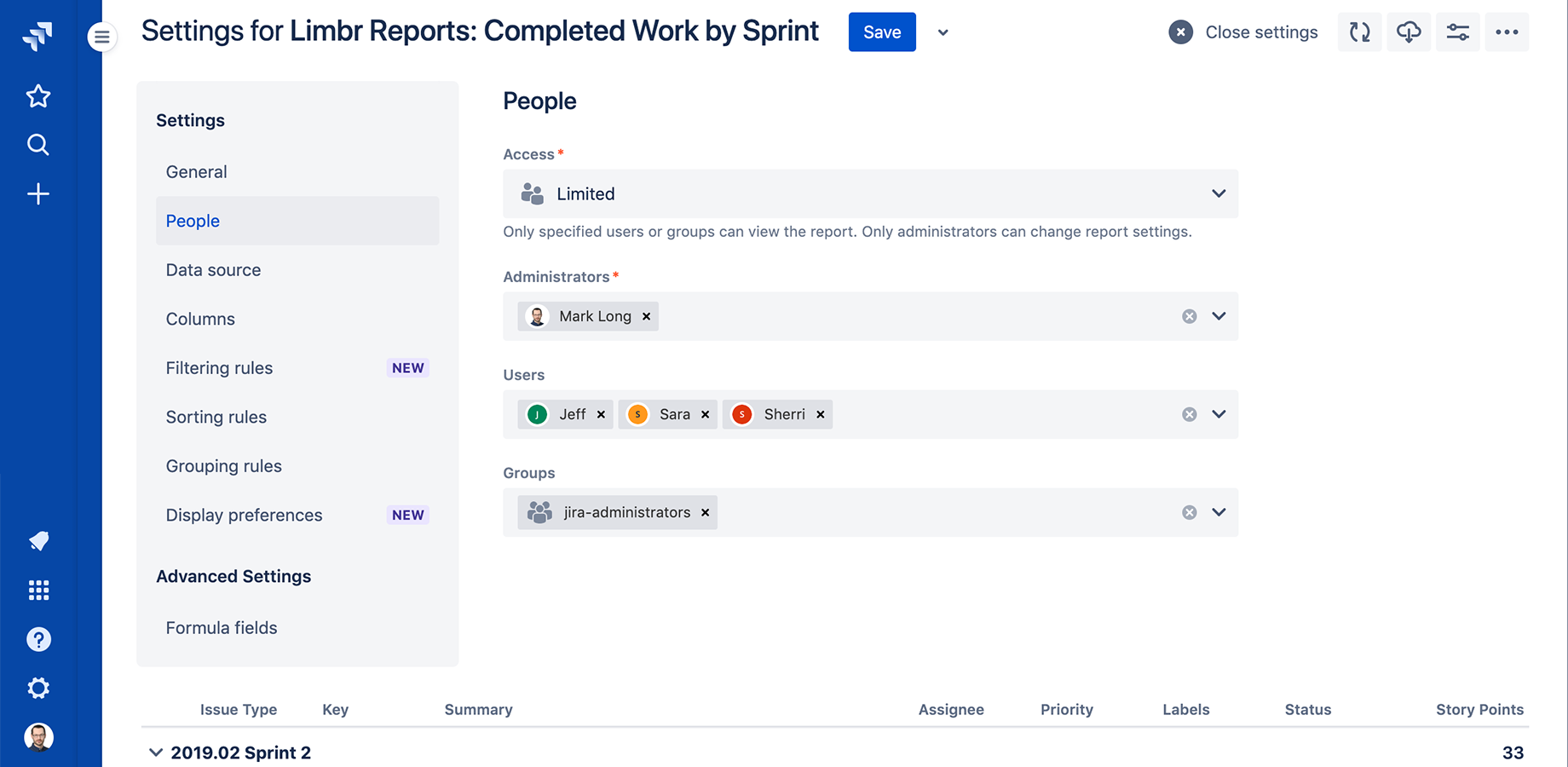
Task: Open starred items from sidebar star icon
Action: [38, 96]
